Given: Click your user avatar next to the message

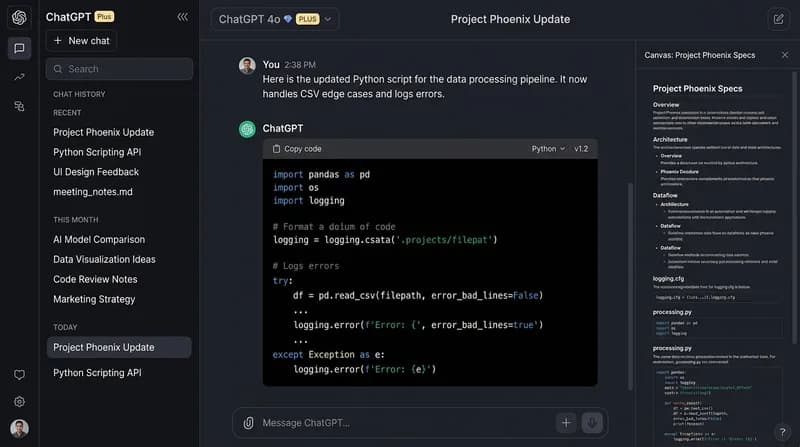Looking at the screenshot, I should tap(247, 66).
